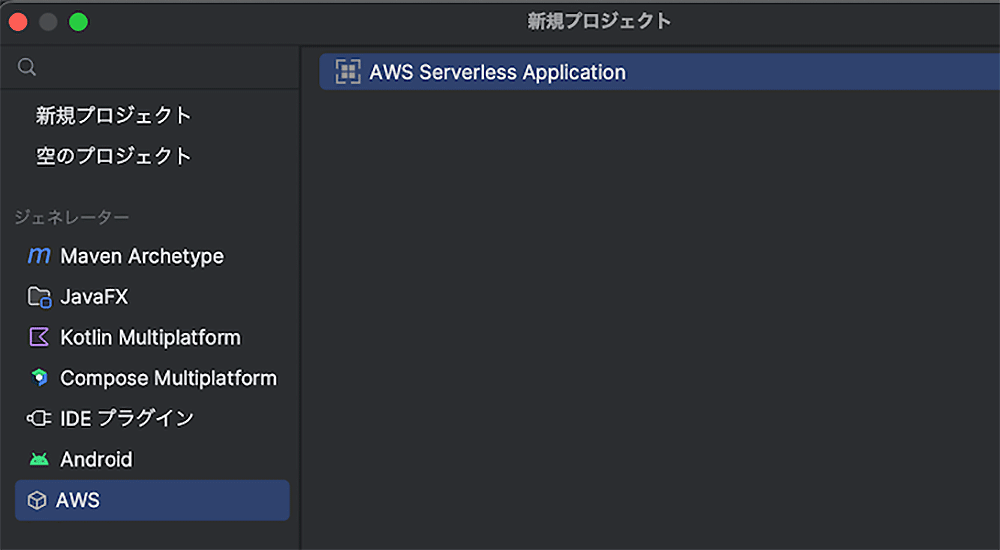Select the Android generator label
The width and height of the screenshot is (1000, 550).
pyautogui.click(x=96, y=460)
